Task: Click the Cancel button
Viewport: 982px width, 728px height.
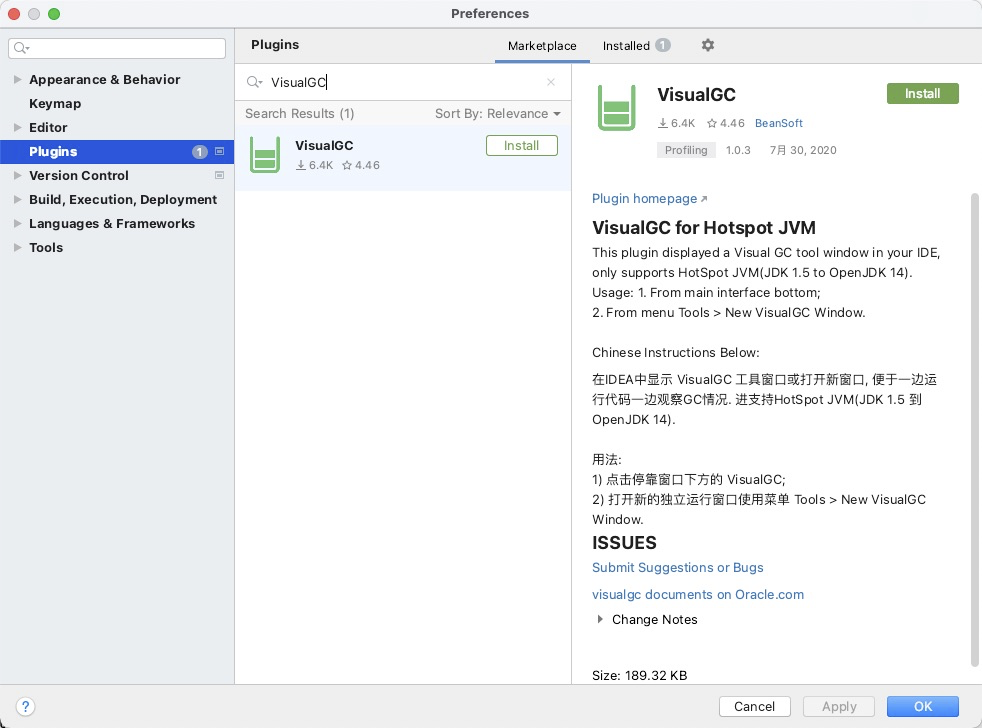Action: coord(754,706)
